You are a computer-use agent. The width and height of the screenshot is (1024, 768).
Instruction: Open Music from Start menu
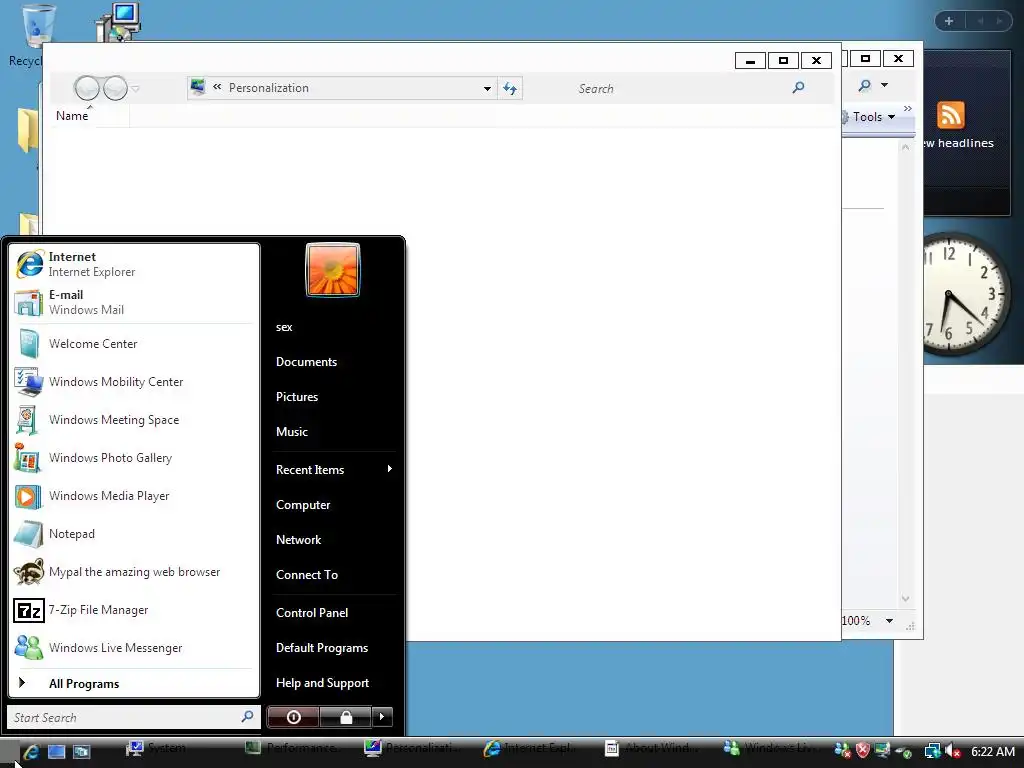coord(334,432)
